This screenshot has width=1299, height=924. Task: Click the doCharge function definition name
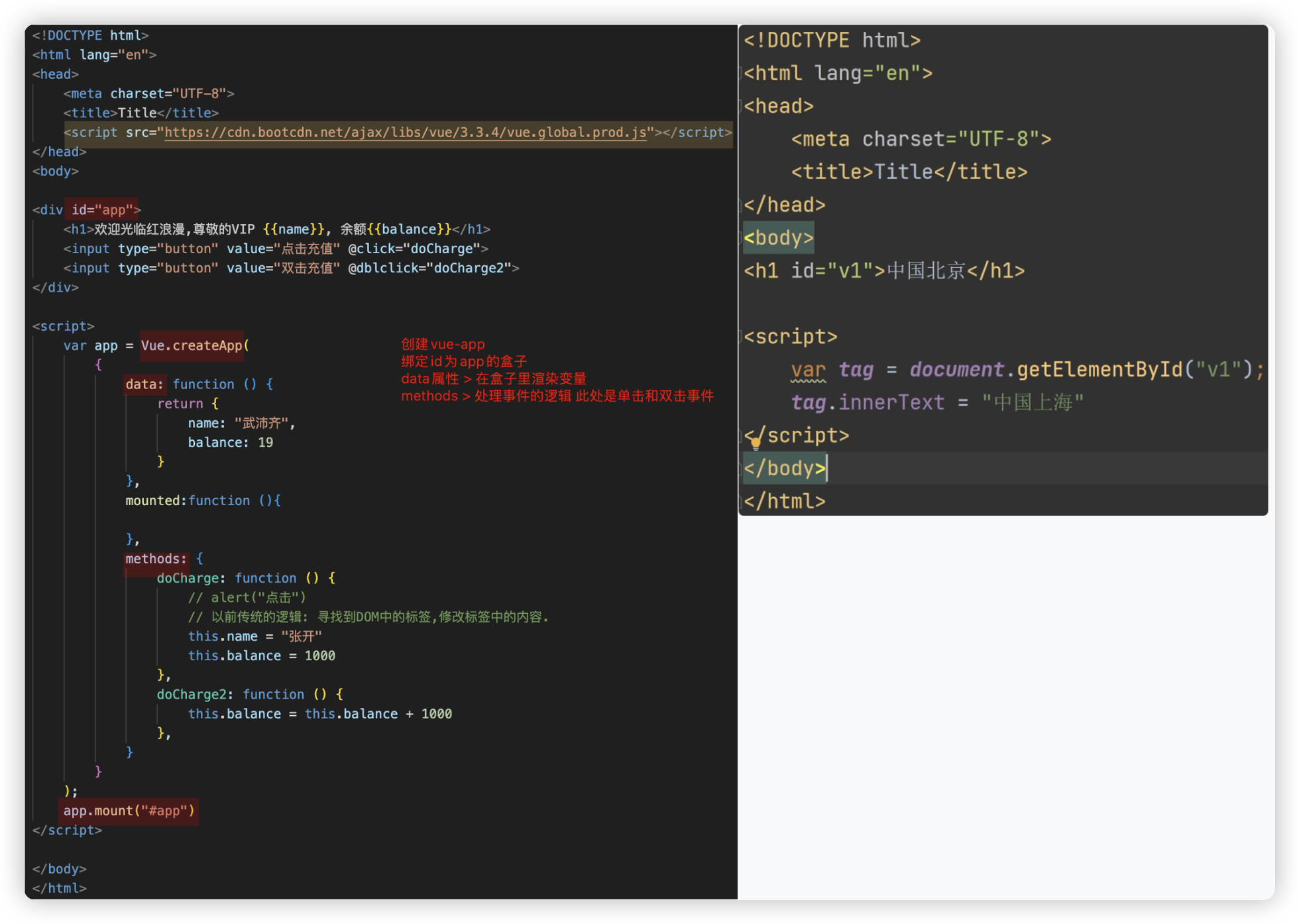(x=188, y=578)
